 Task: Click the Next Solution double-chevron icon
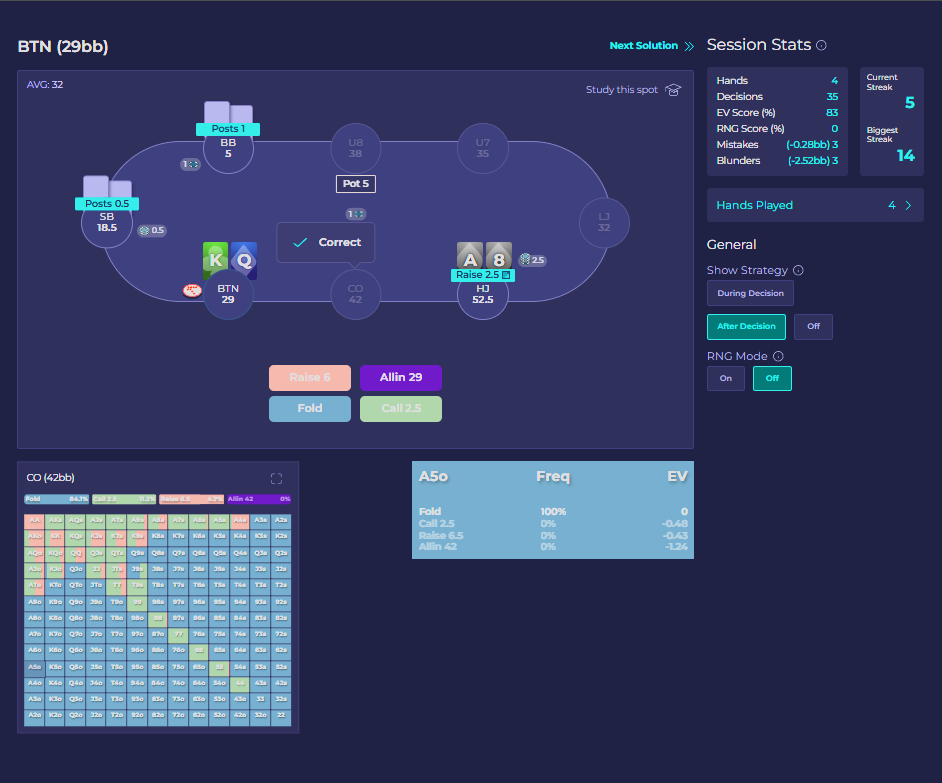[x=689, y=46]
